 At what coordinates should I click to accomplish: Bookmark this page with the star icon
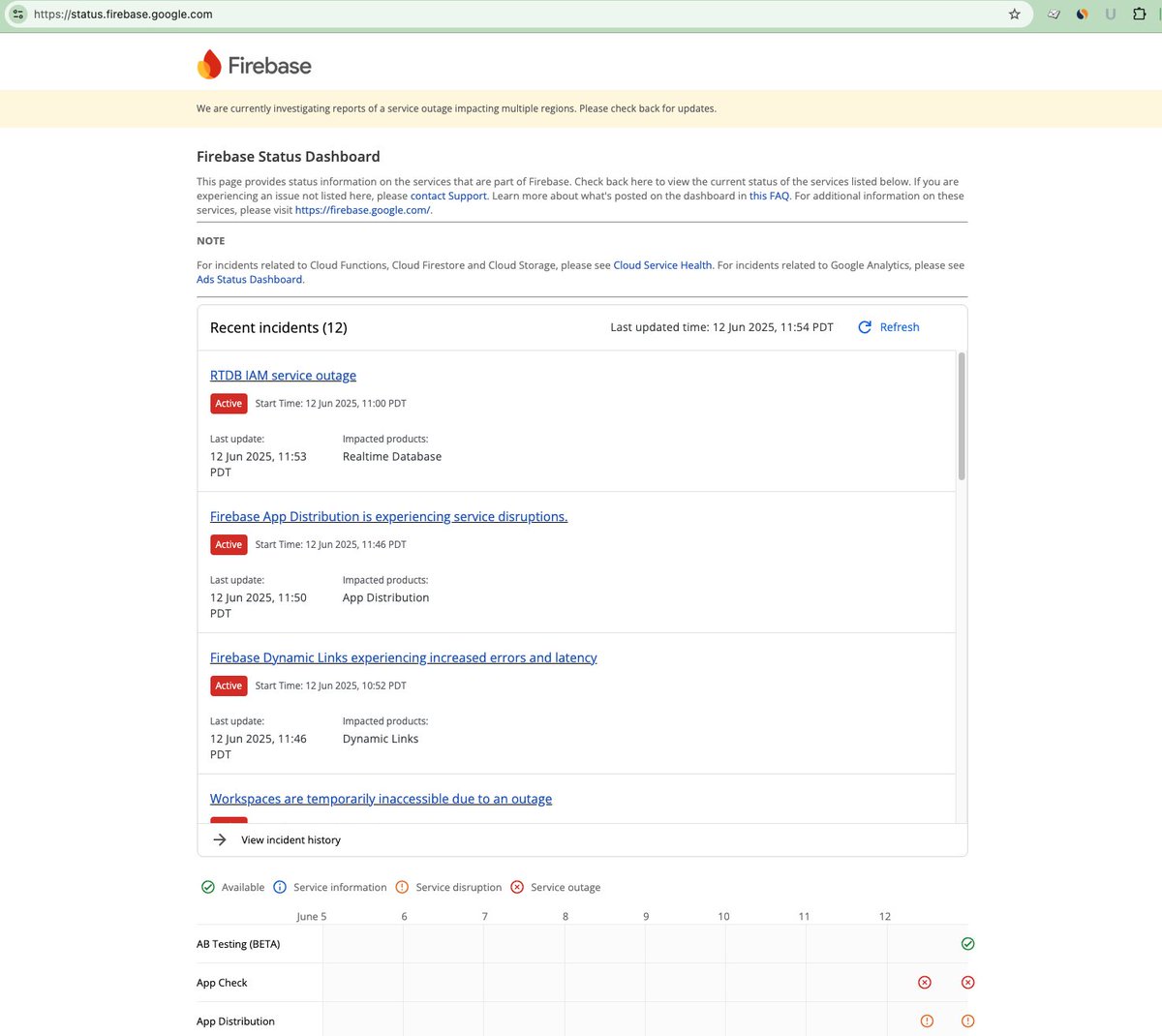click(x=1015, y=15)
